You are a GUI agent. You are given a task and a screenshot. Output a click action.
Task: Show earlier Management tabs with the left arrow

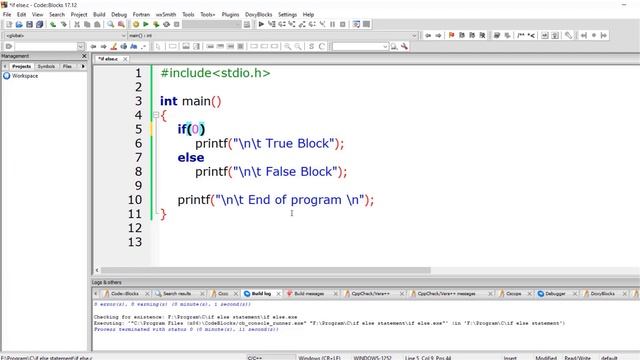[5, 66]
